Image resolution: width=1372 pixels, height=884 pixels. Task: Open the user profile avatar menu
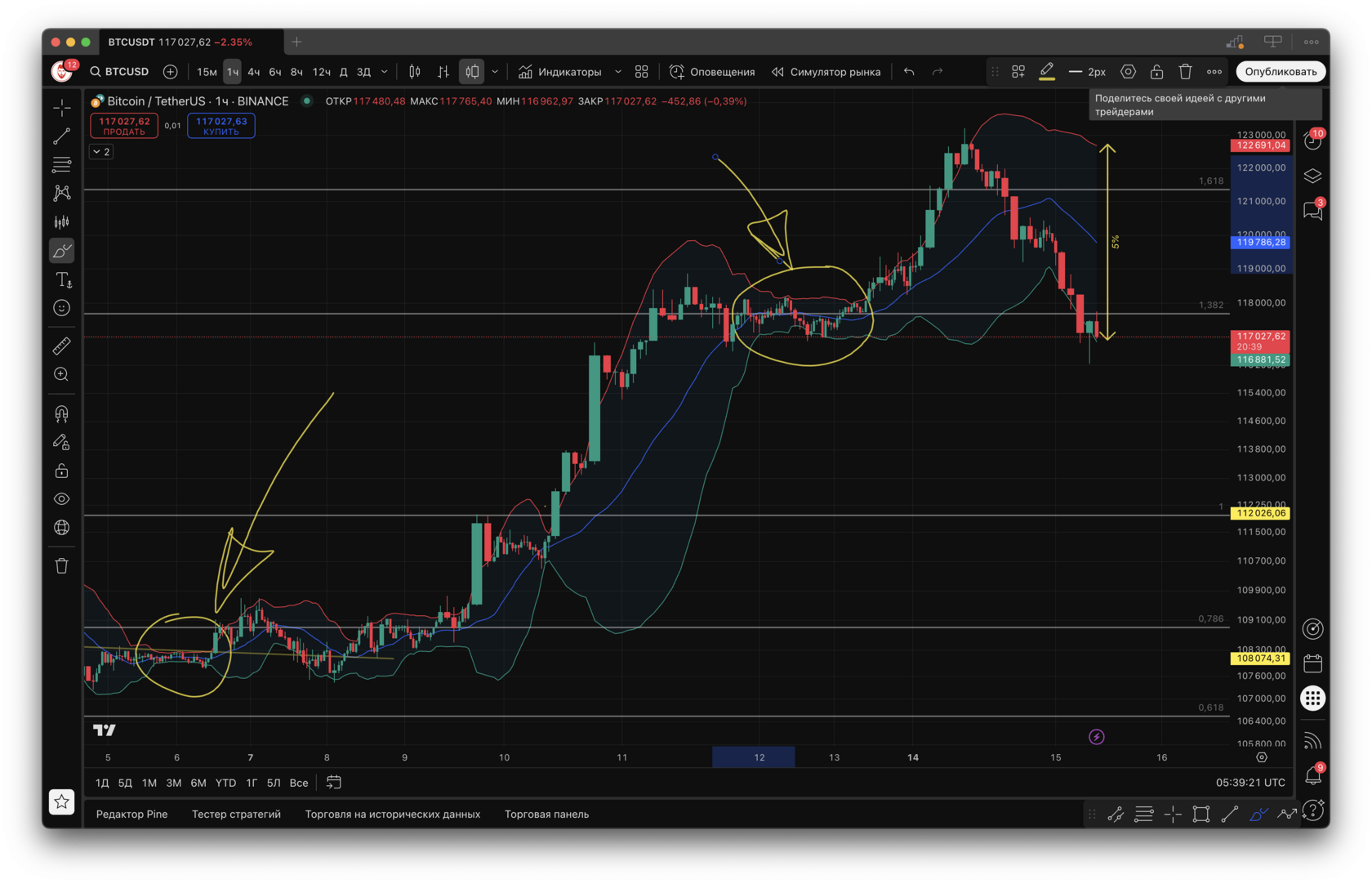point(62,72)
